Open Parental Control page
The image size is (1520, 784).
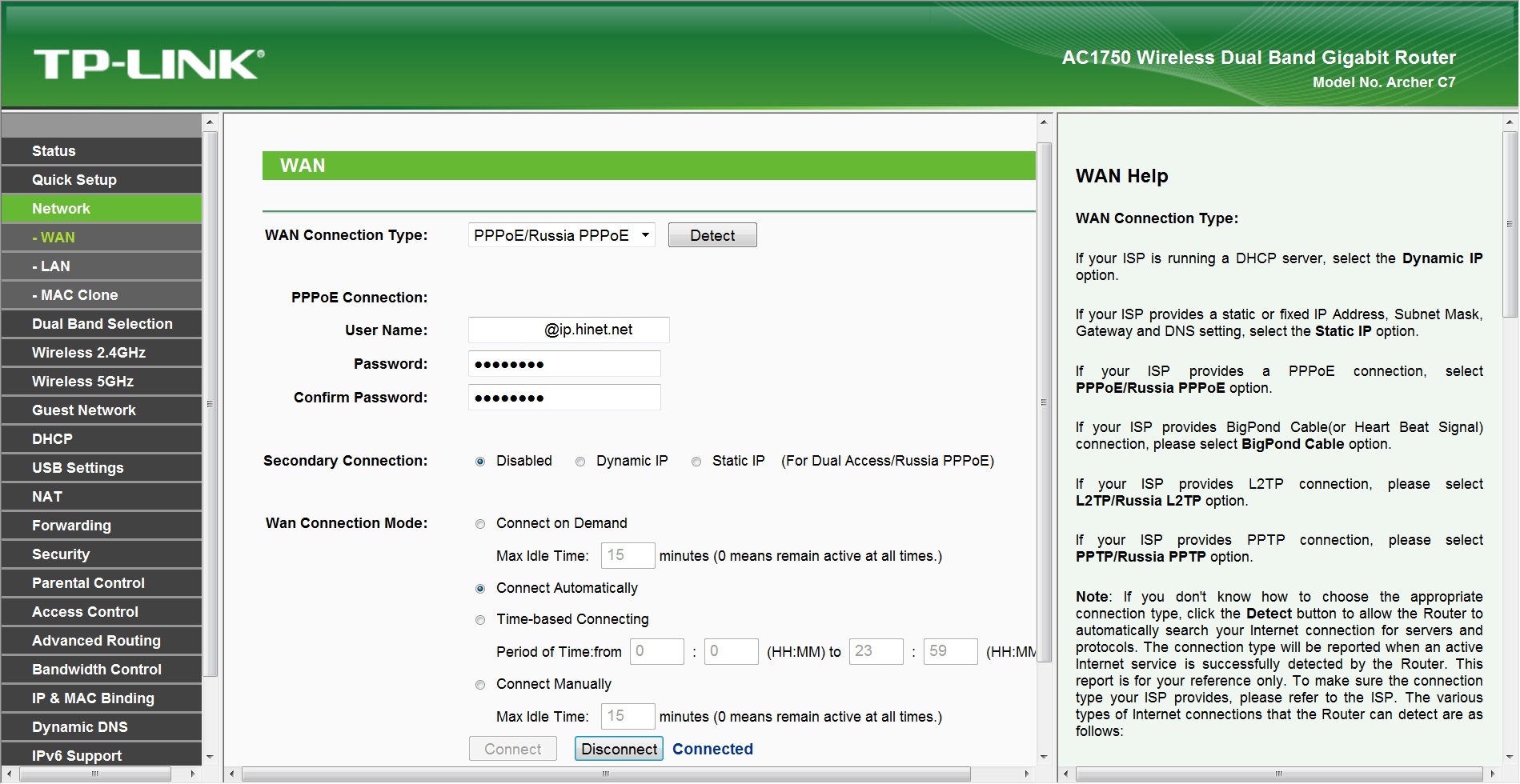102,583
